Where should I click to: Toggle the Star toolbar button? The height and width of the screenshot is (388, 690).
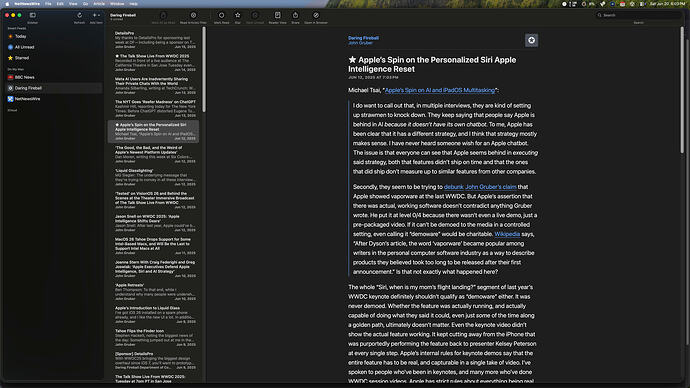(238, 15)
